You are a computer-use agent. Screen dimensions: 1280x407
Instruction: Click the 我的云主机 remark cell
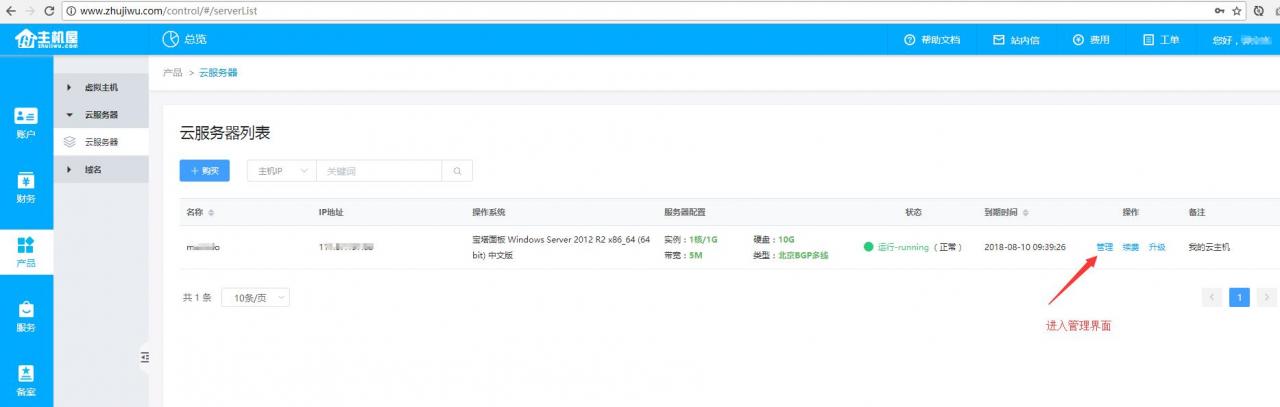tap(1209, 247)
